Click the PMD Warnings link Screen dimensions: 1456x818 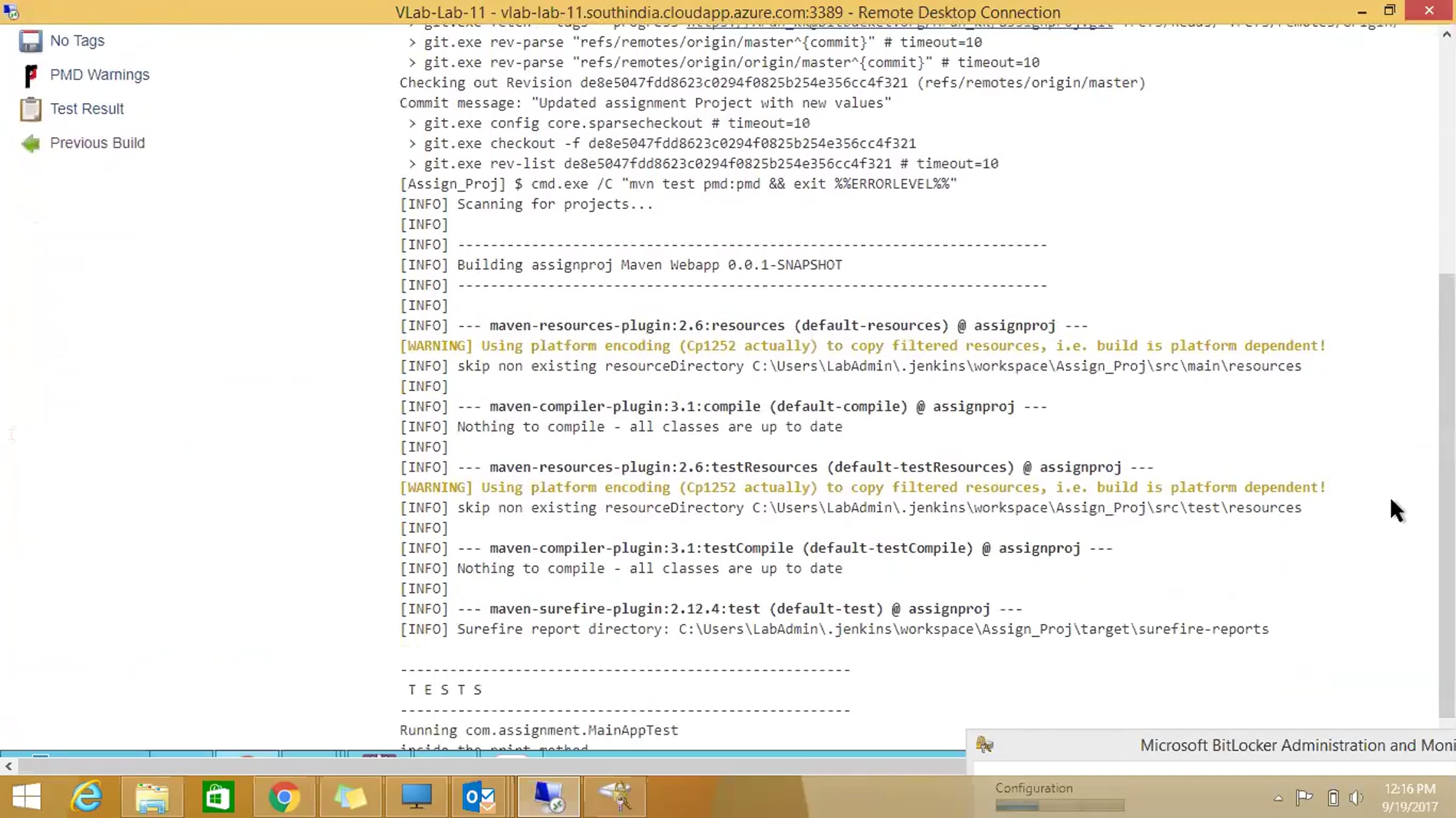(x=99, y=75)
